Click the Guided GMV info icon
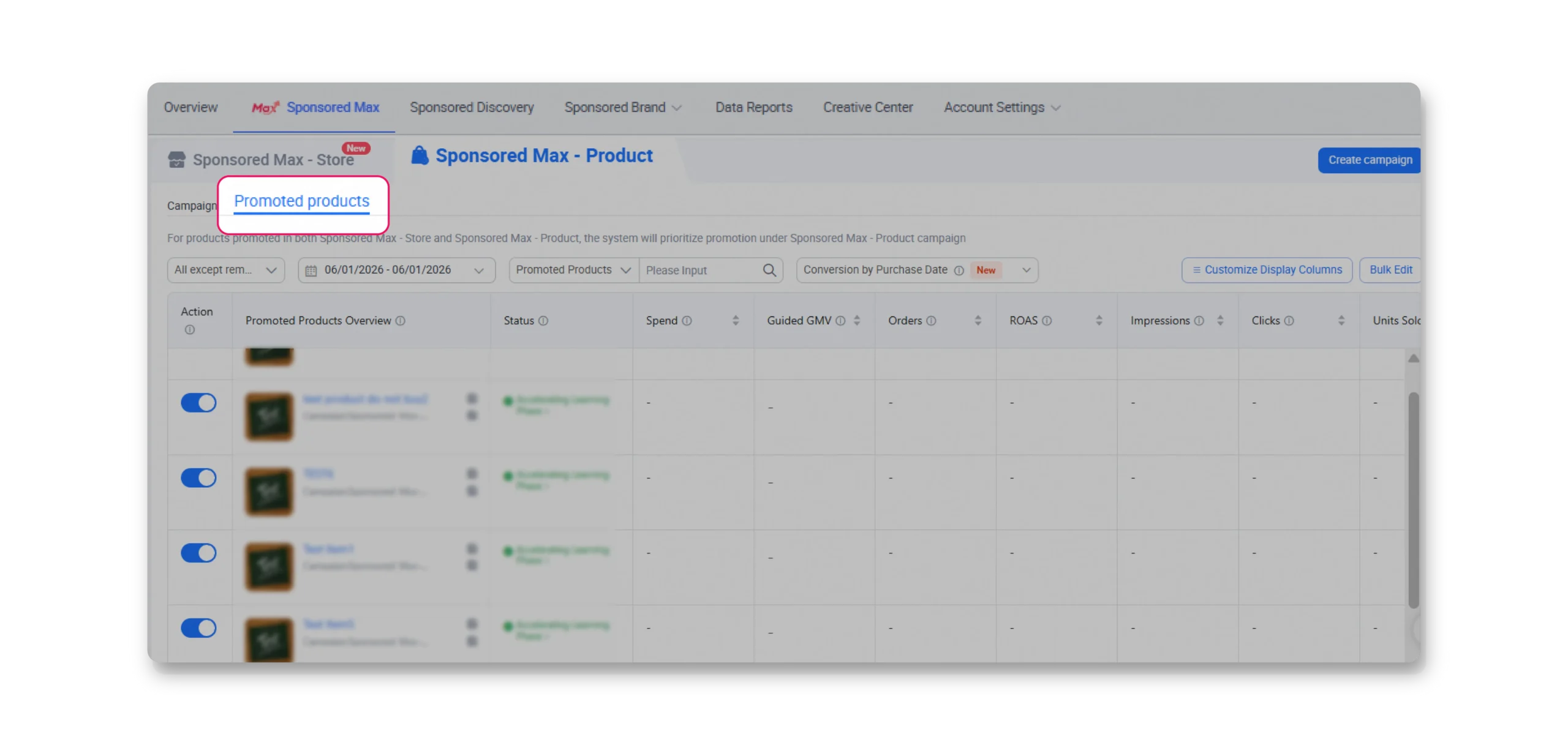The image size is (1568, 745). click(840, 321)
